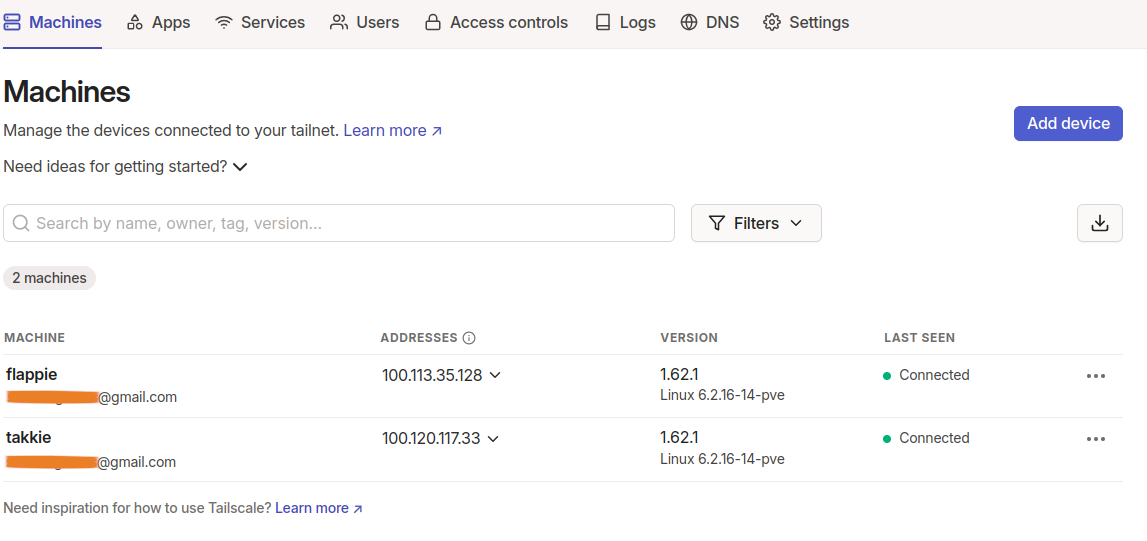Open the flappie machine
1147x541 pixels.
31,374
